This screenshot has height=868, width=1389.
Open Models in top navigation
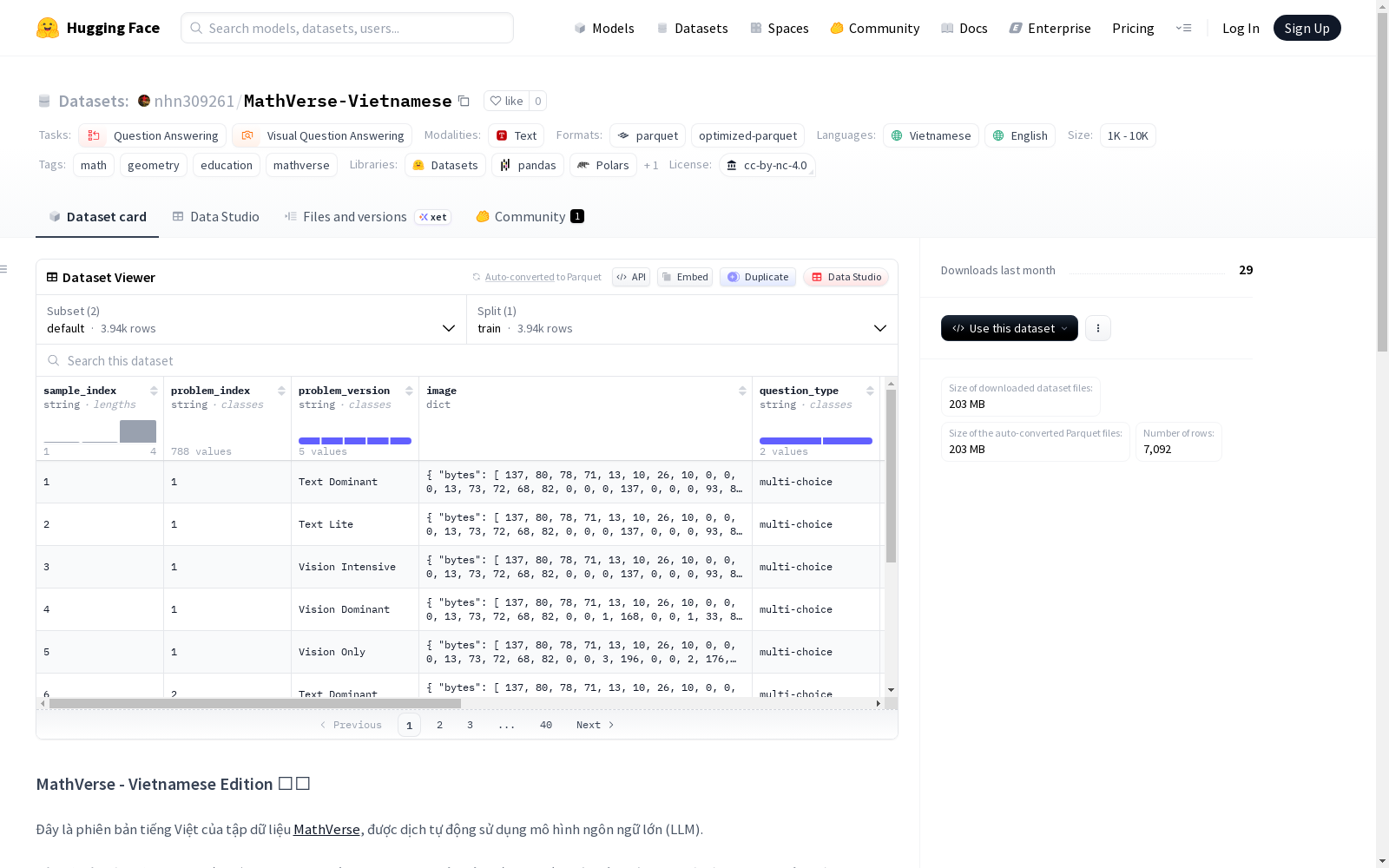tap(604, 28)
